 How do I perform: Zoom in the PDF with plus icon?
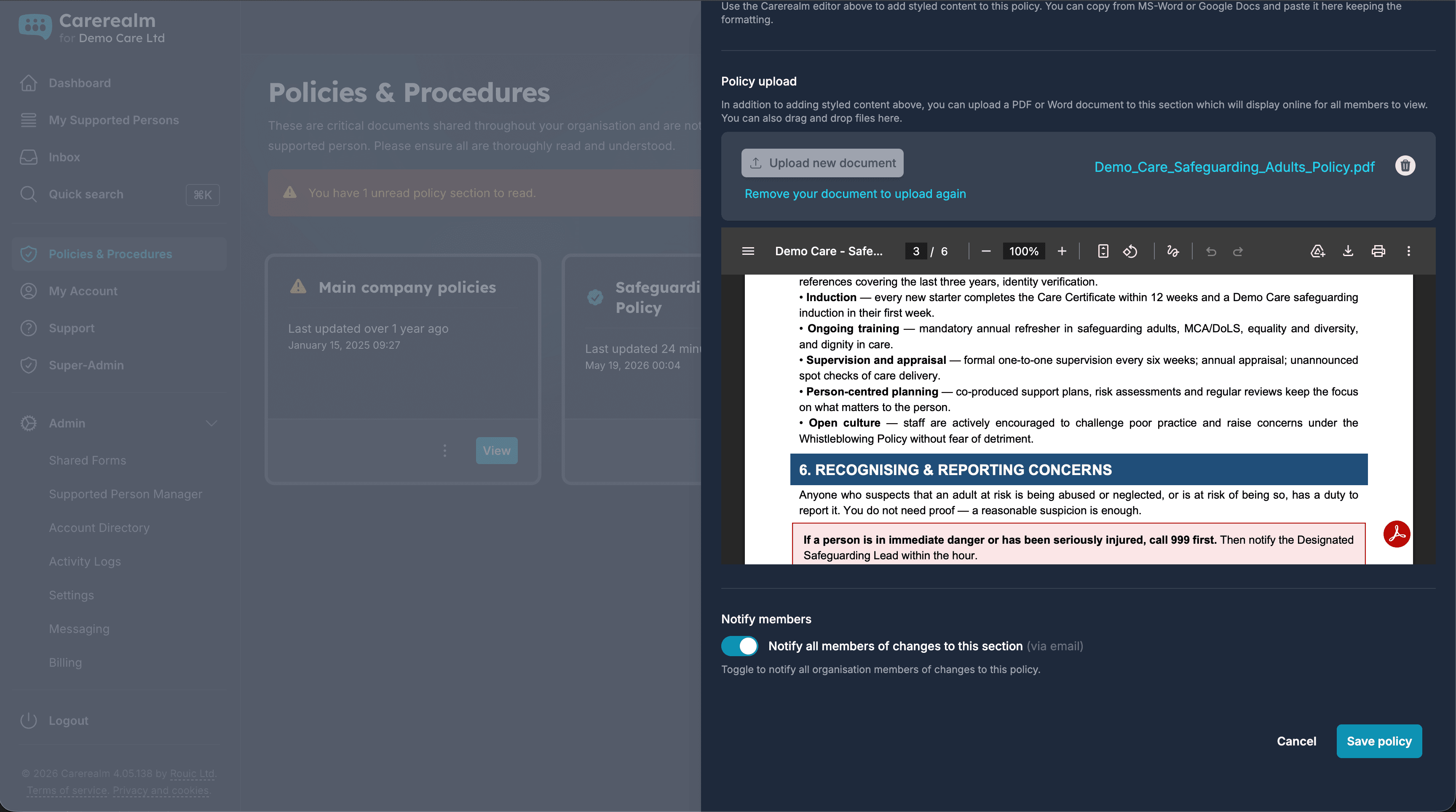(x=1062, y=251)
